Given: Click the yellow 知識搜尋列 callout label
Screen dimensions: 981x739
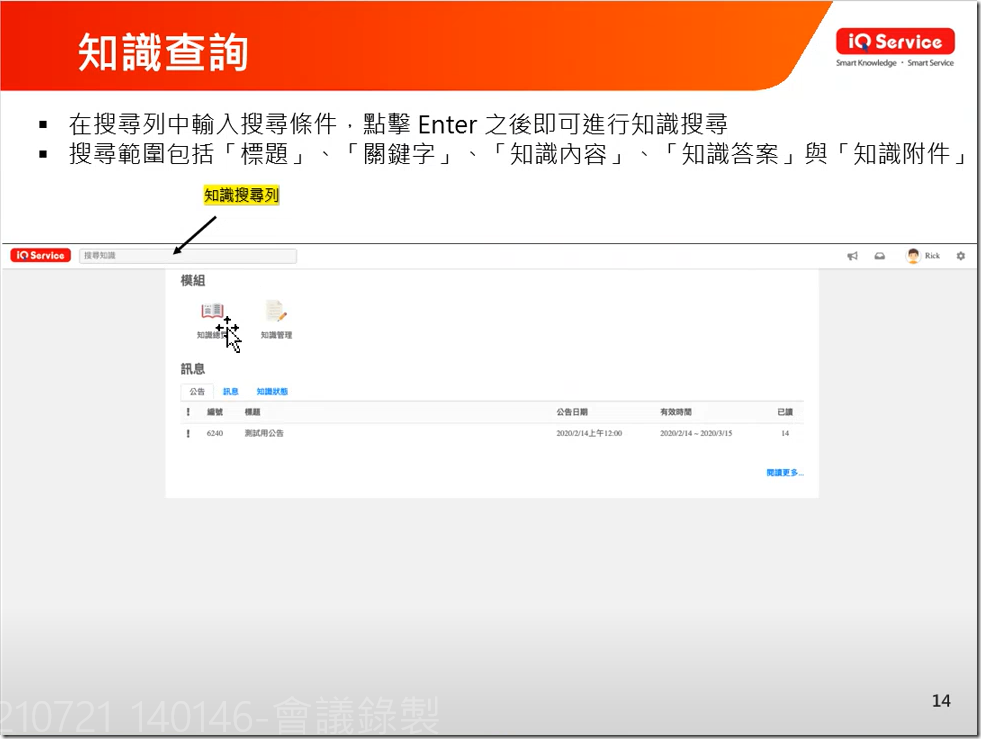Looking at the screenshot, I should pyautogui.click(x=241, y=196).
